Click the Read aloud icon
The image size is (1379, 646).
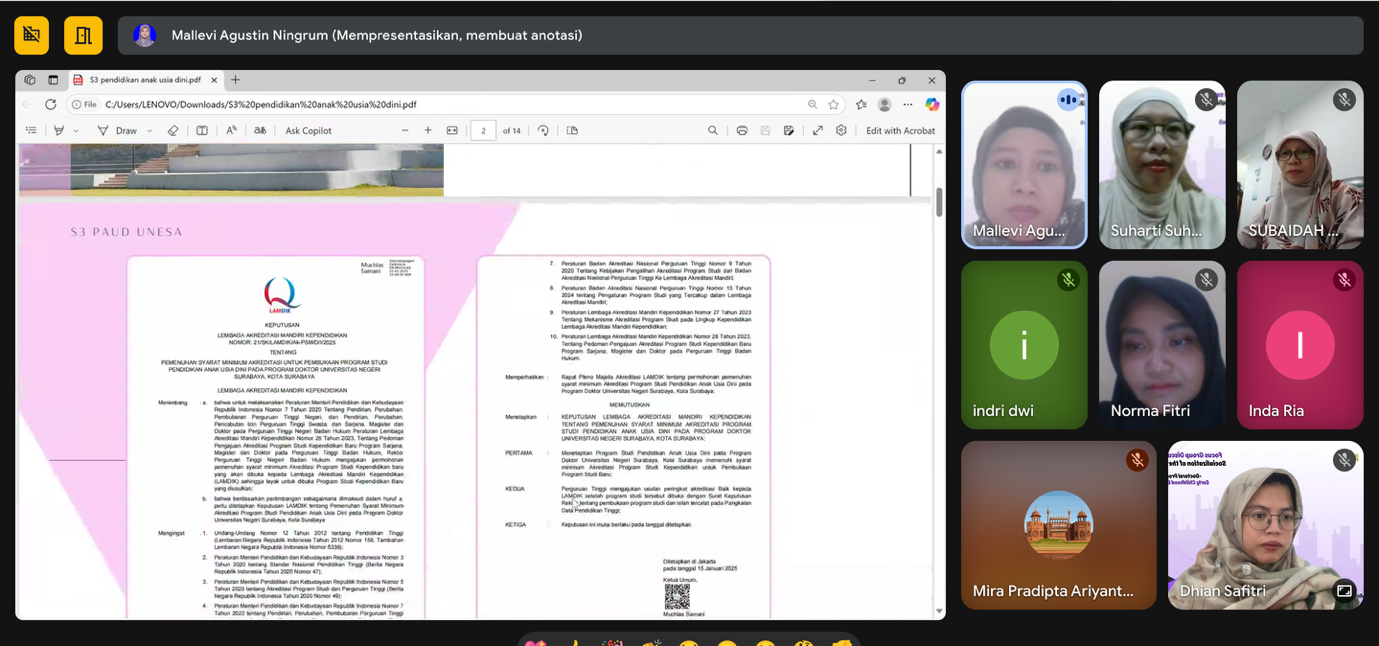coord(231,131)
